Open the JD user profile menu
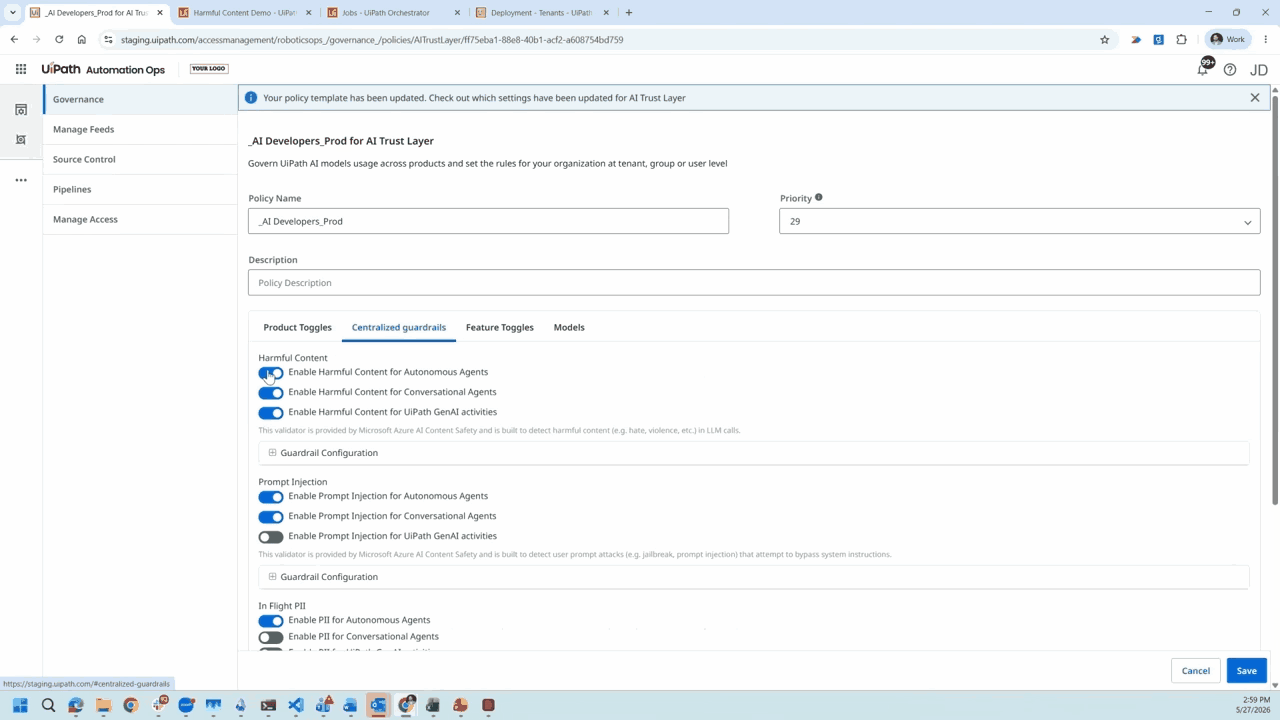1280x720 pixels. [x=1259, y=69]
